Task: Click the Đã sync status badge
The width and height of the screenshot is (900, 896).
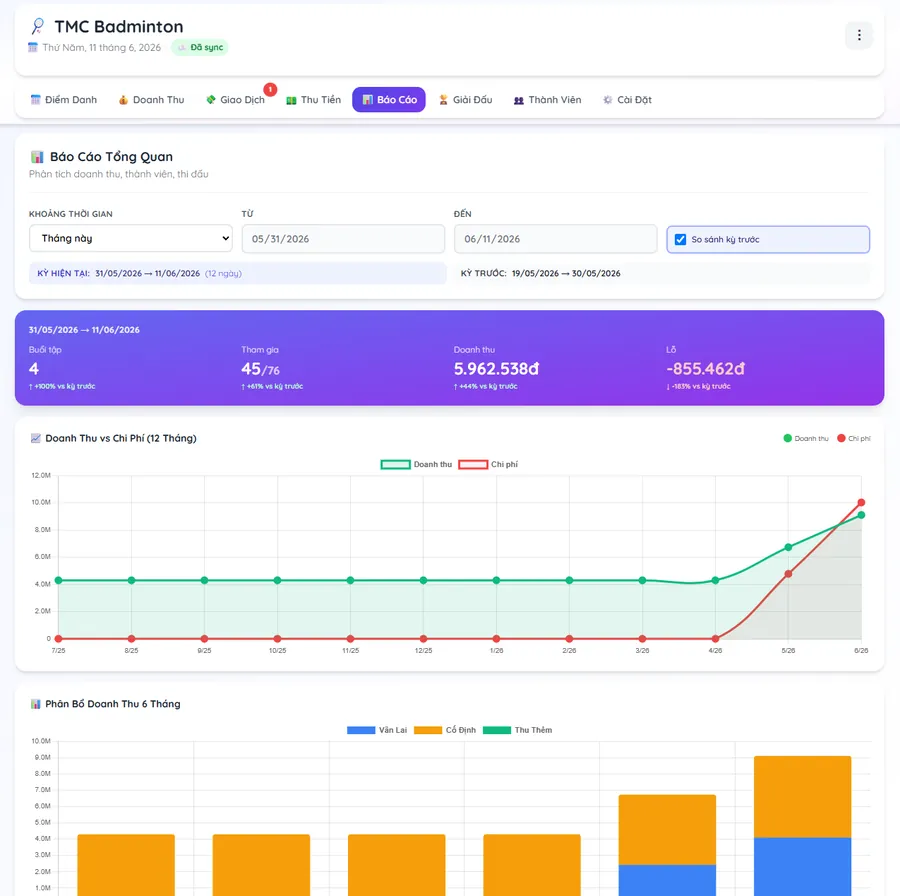Action: coord(200,48)
